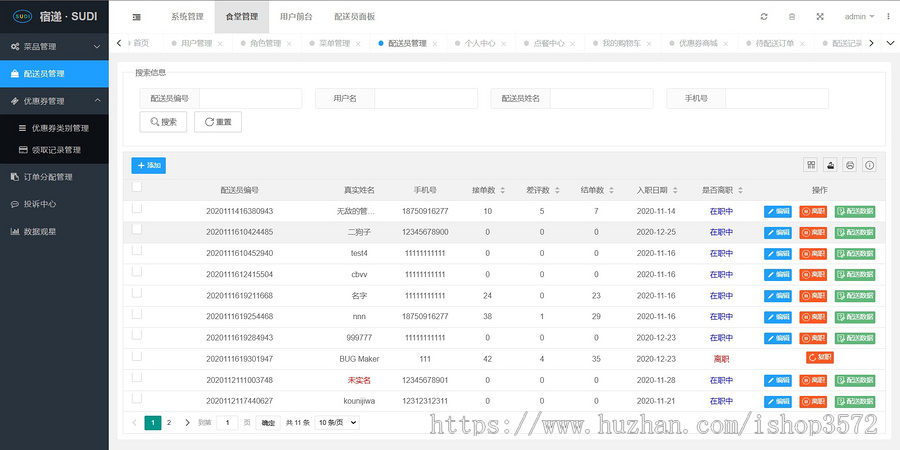
Task: Close the 个人中心 tab
Action: [x=503, y=44]
